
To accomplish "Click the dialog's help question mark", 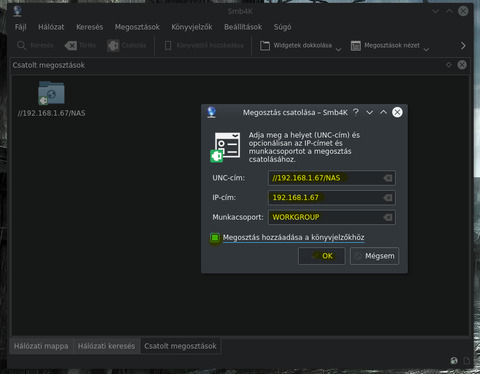I will (x=356, y=112).
